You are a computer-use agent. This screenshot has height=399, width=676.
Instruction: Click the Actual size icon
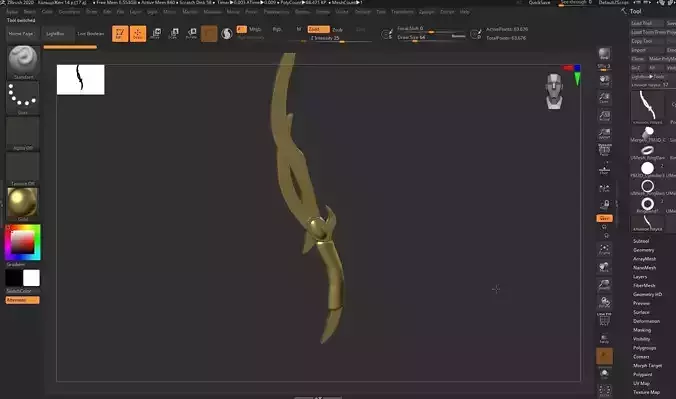(604, 116)
